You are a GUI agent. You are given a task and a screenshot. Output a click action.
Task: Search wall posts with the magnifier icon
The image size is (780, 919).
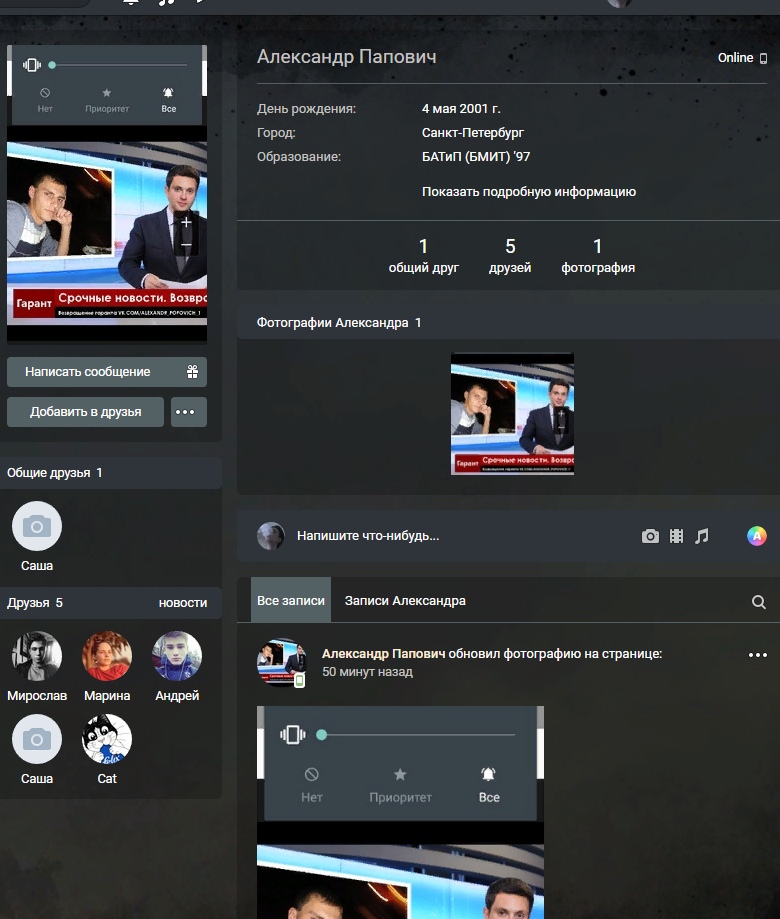pyautogui.click(x=759, y=602)
